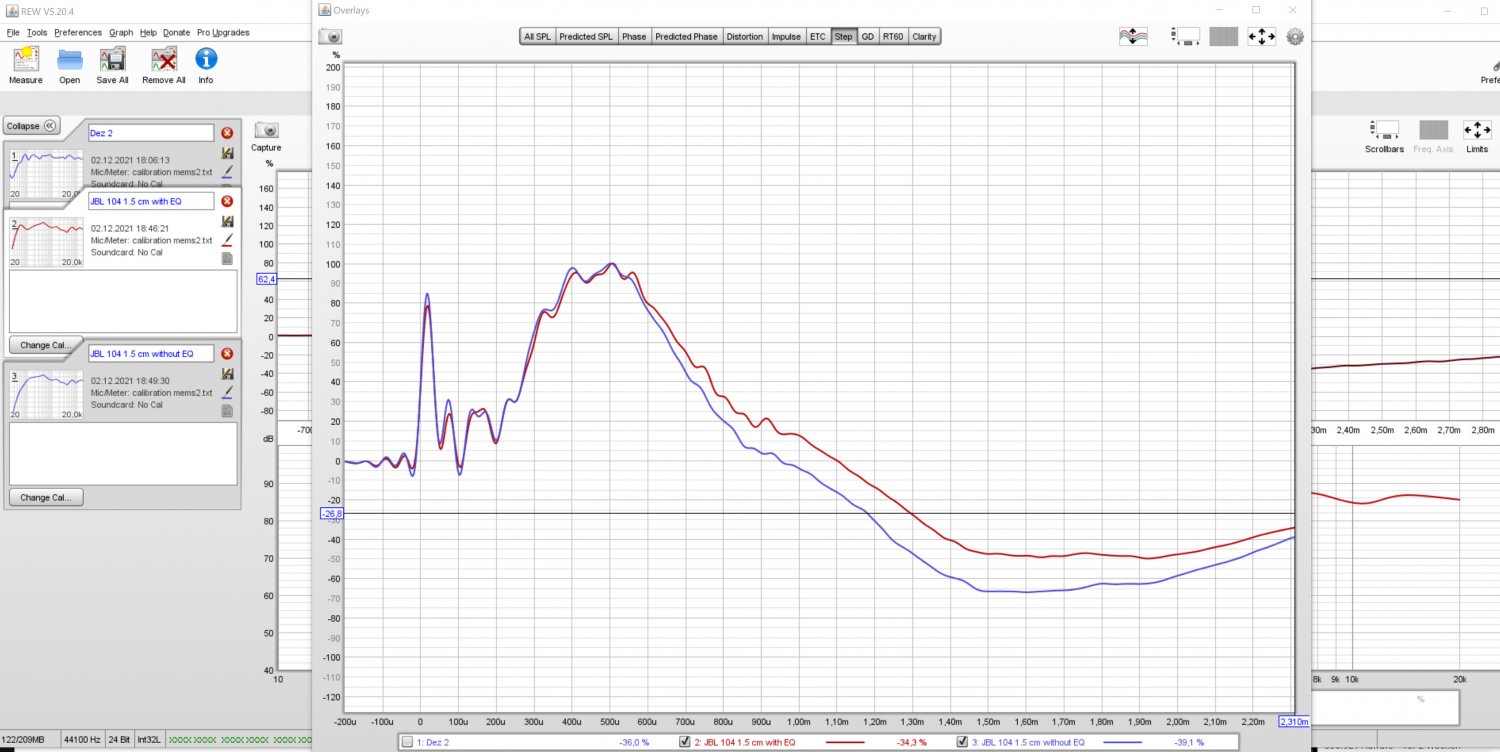Toggle the 2: JBL 104 with EQ checkbox
The width and height of the screenshot is (1500, 752).
point(685,742)
